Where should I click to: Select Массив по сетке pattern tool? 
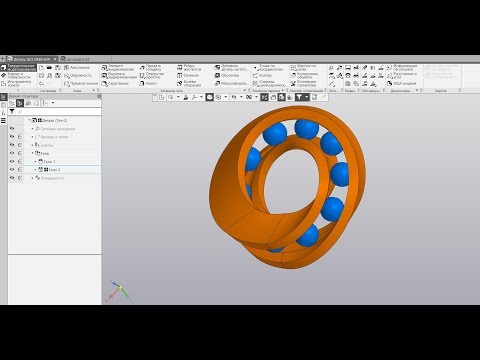tap(303, 68)
